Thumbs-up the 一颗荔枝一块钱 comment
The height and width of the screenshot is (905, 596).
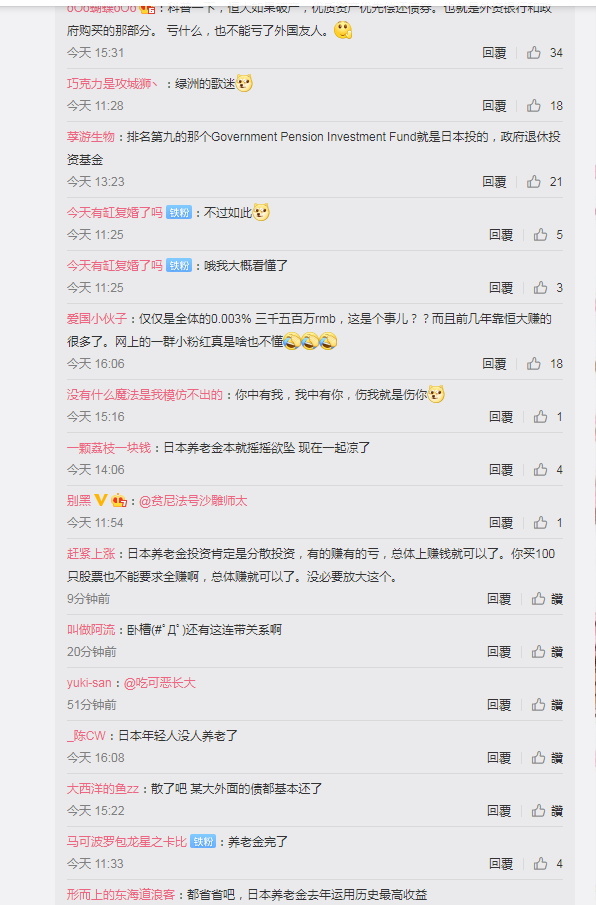pos(541,470)
